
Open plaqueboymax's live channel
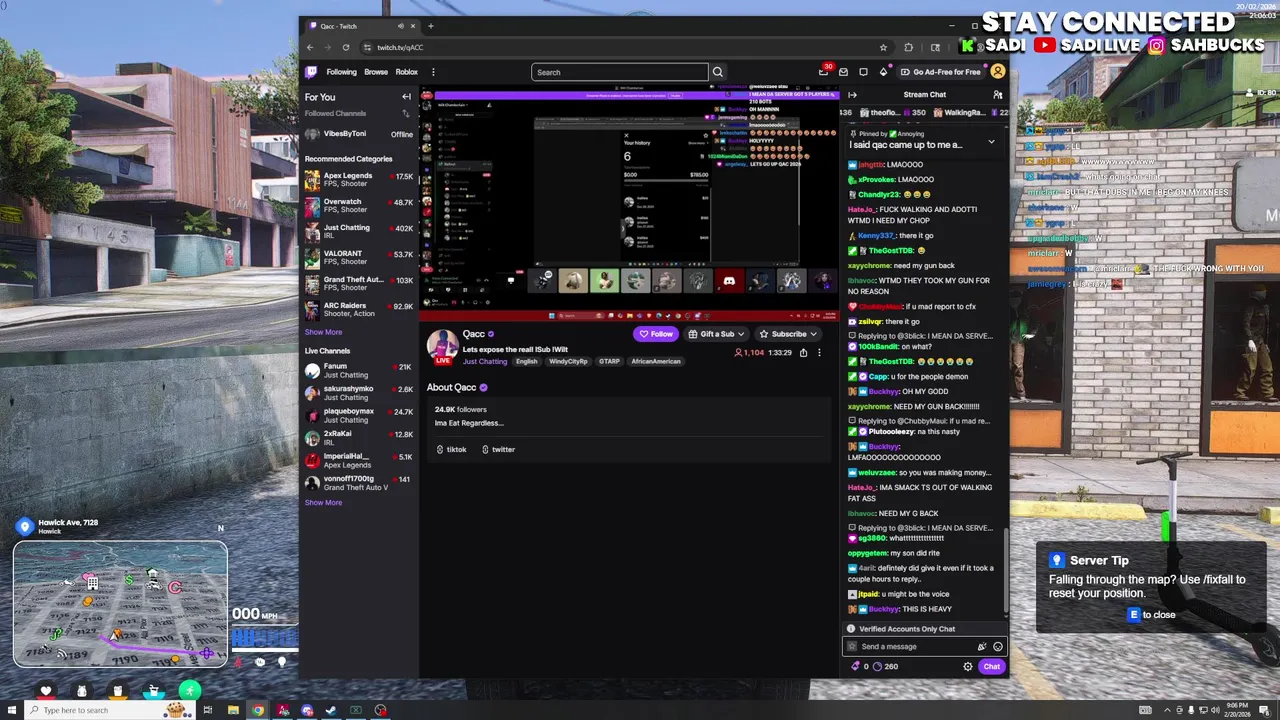click(359, 416)
